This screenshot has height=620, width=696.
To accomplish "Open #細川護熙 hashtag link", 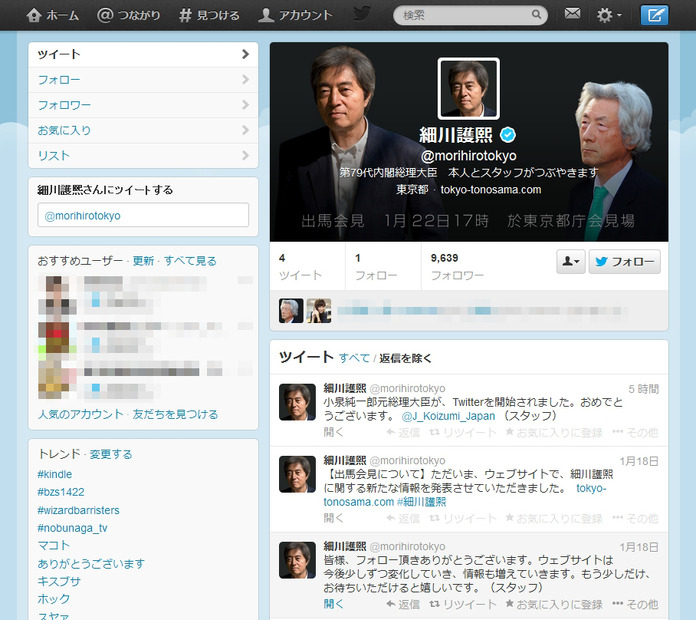I will (x=422, y=502).
